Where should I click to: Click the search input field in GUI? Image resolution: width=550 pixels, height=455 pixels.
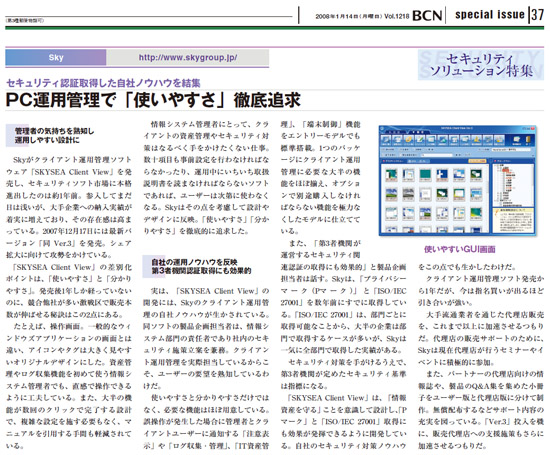coord(437,155)
